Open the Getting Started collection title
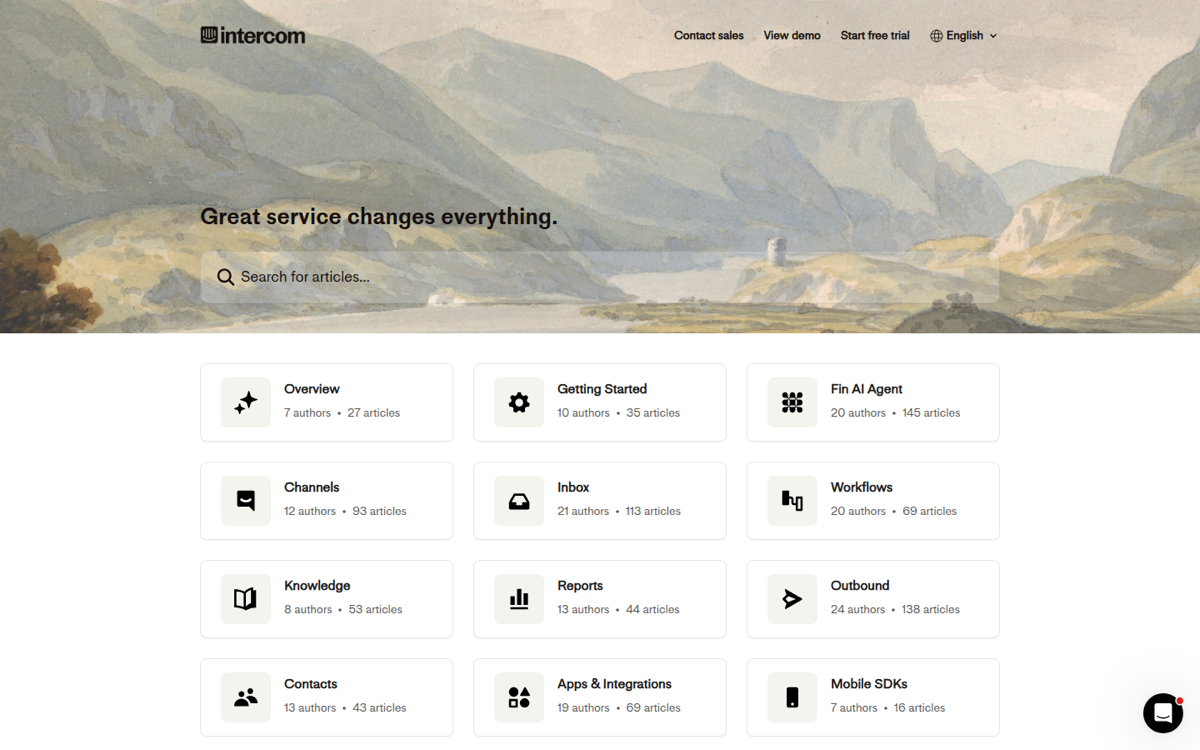 [x=602, y=389]
